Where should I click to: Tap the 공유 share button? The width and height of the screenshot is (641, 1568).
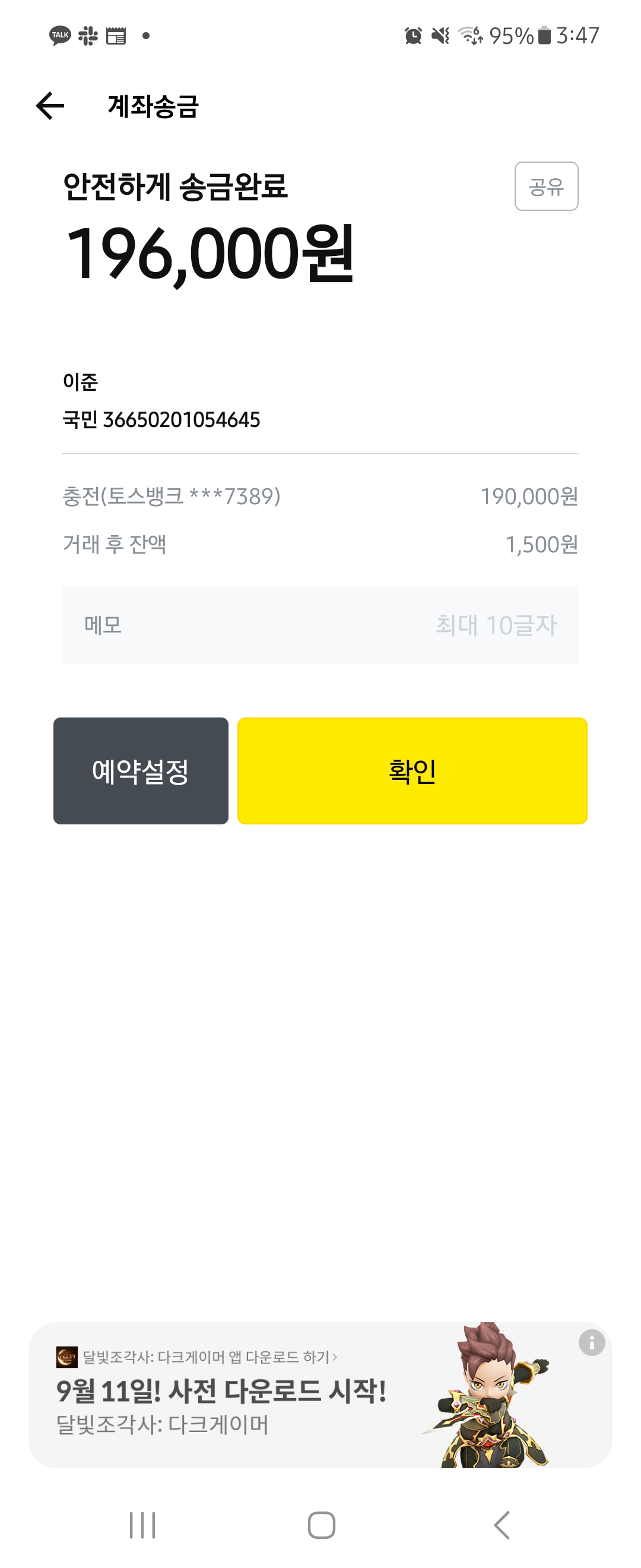click(x=545, y=186)
